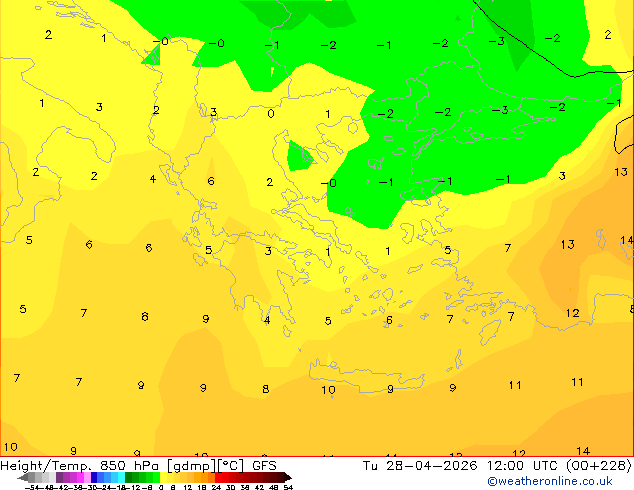Select the '850' pressure level value
634x490 pixels.
click(x=113, y=466)
